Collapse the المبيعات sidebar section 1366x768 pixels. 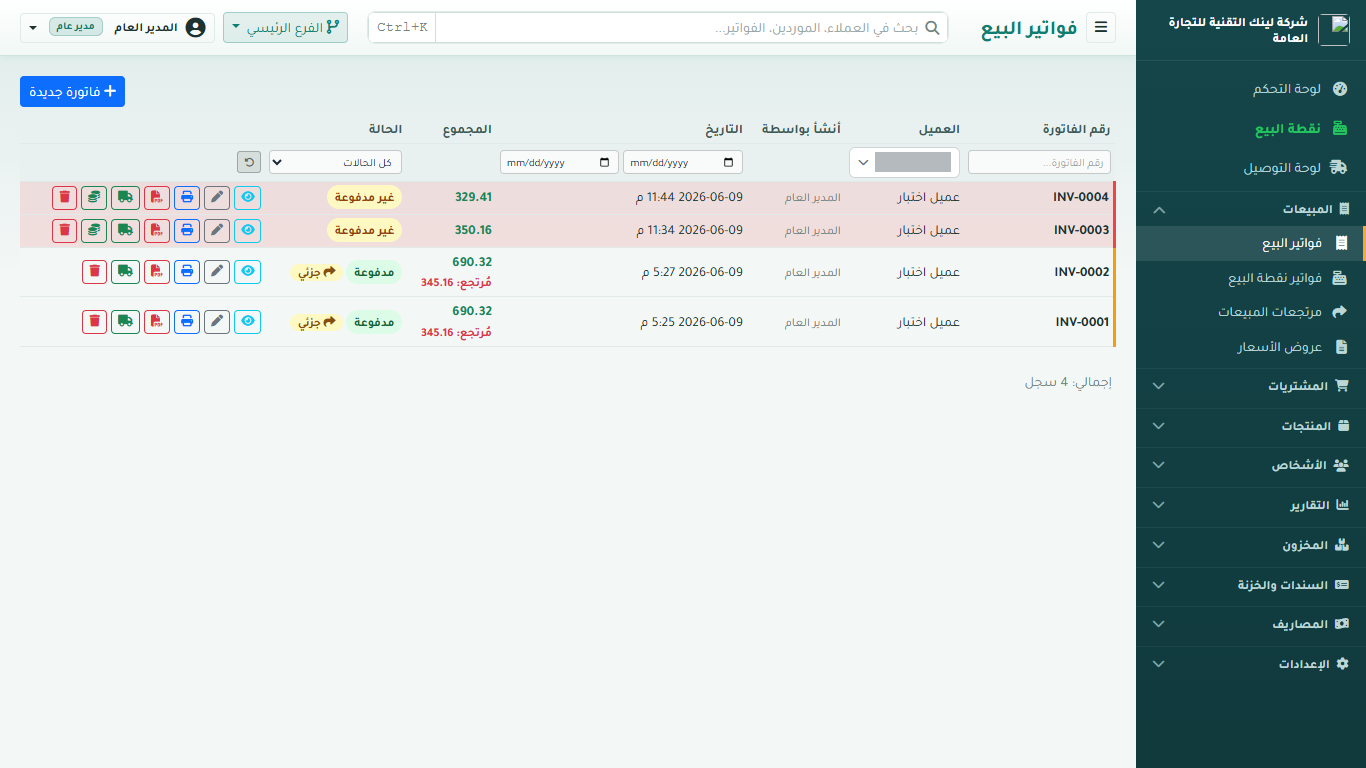1251,209
